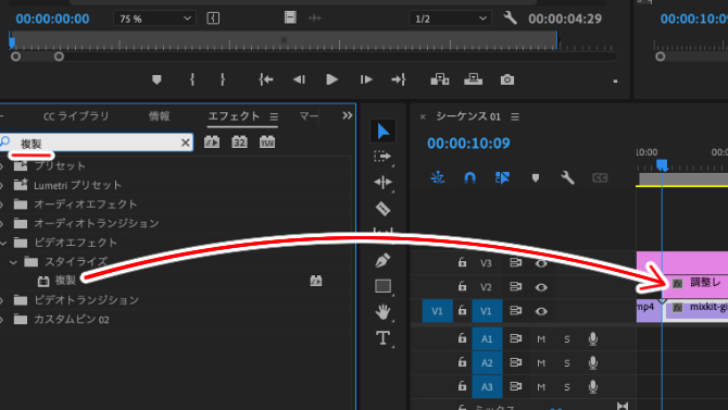Viewport: 728px width, 410px height.
Task: Mute the A1 audio track
Action: 541,339
